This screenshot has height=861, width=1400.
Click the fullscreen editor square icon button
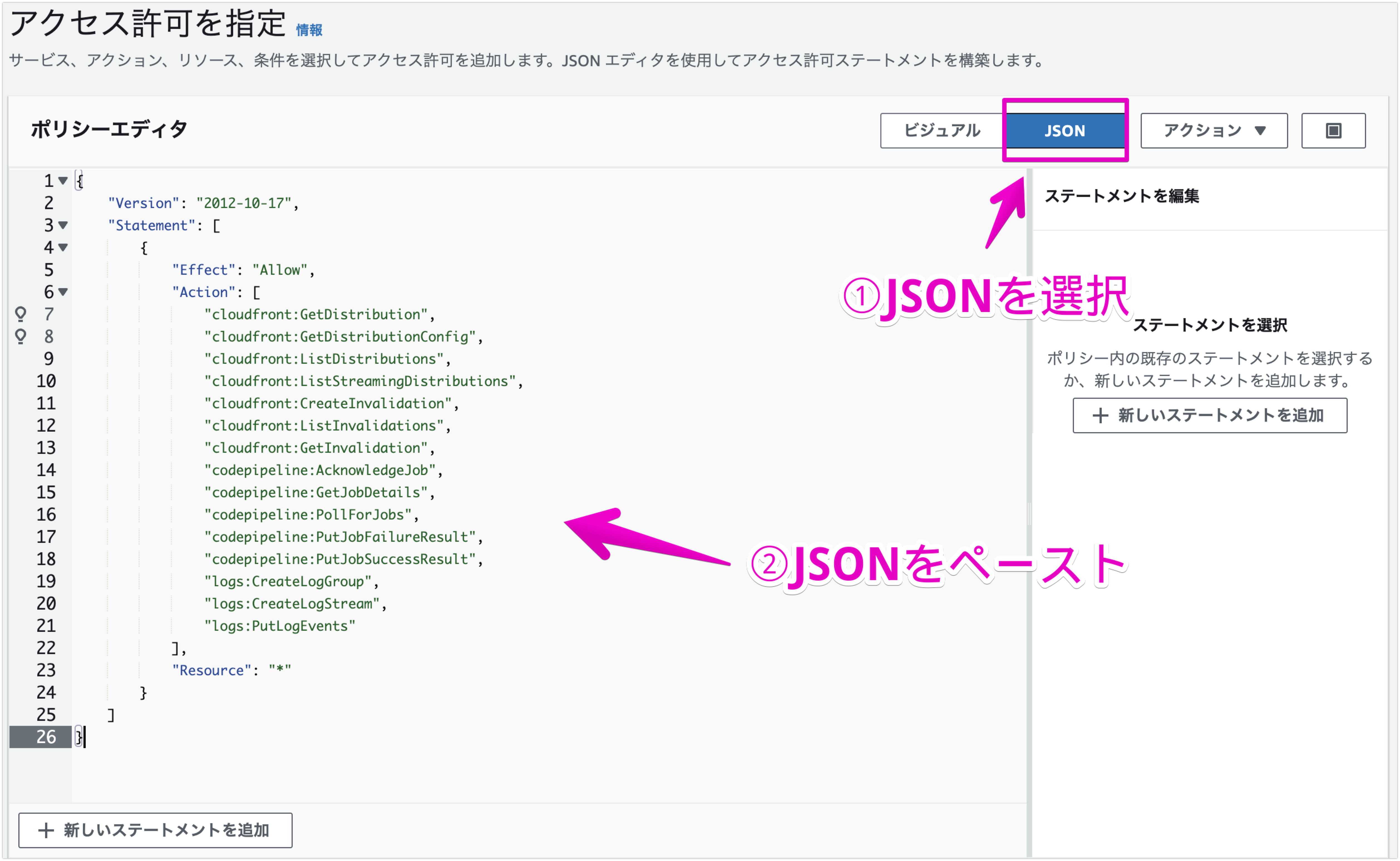tap(1333, 130)
